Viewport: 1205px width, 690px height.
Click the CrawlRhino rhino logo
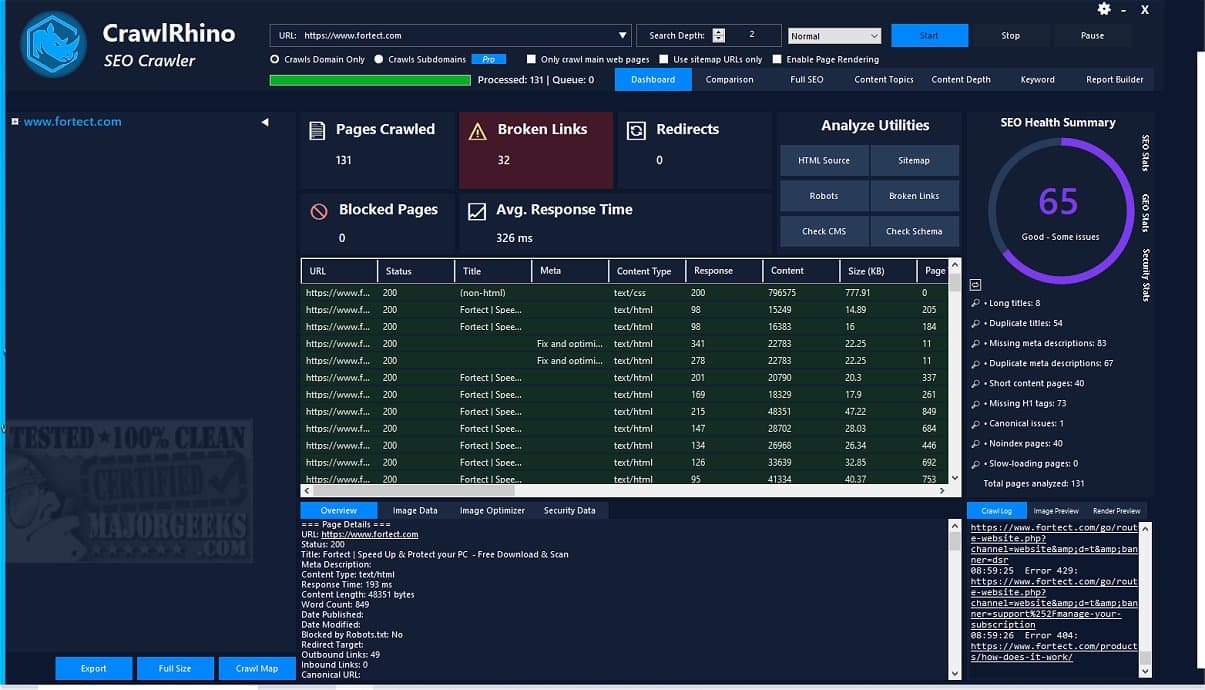pos(52,42)
